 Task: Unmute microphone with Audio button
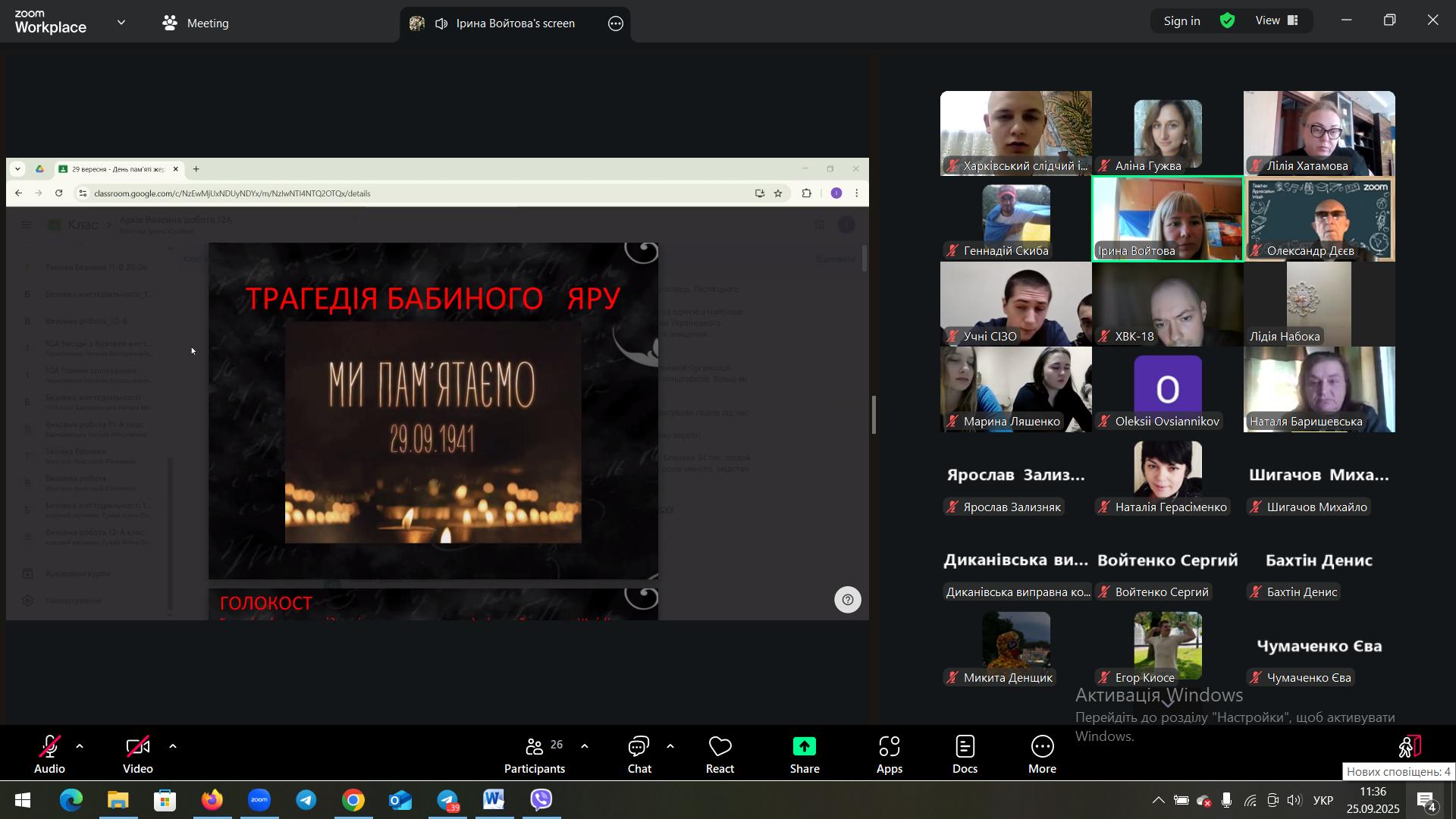[x=49, y=755]
